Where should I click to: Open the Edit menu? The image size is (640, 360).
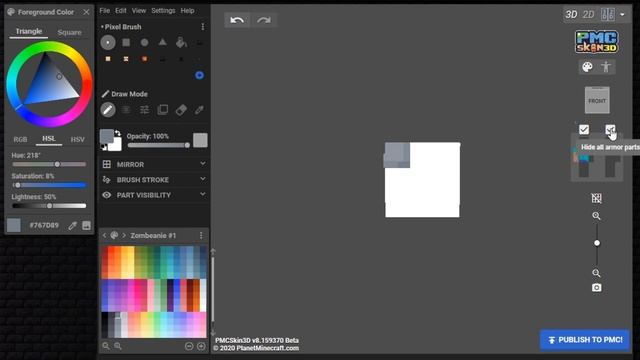tap(120, 11)
